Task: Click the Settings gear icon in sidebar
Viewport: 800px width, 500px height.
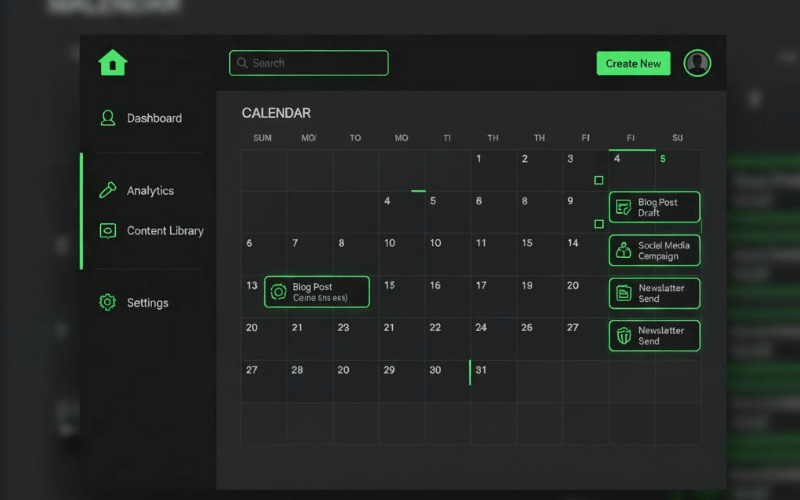Action: click(107, 302)
